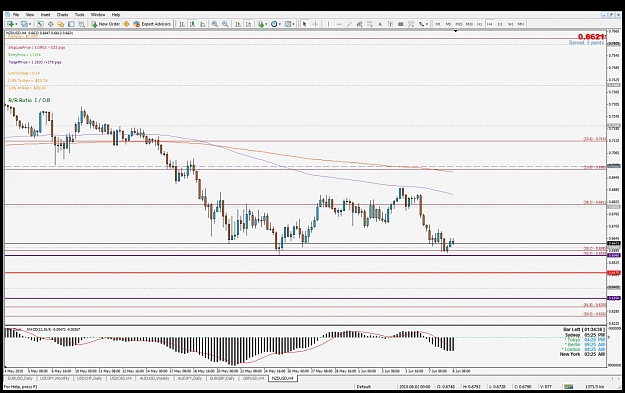Open the View menu
This screenshot has height=393, width=625.
[x=30, y=15]
